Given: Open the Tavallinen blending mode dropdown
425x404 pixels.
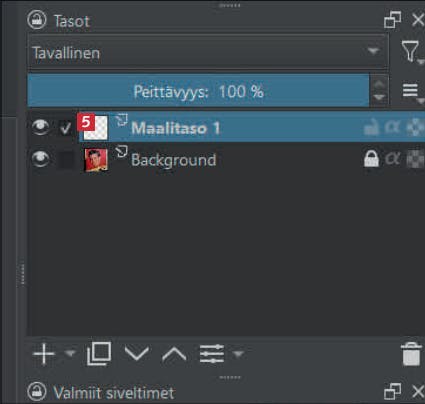Looking at the screenshot, I should point(208,52).
